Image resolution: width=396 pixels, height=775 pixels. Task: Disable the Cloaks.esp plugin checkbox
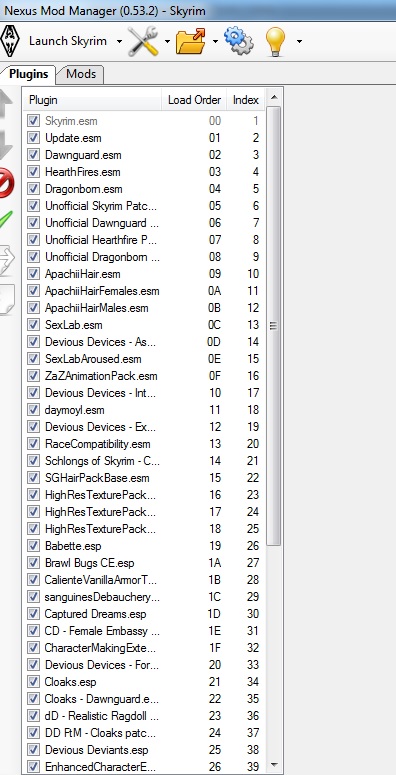pyautogui.click(x=33, y=682)
